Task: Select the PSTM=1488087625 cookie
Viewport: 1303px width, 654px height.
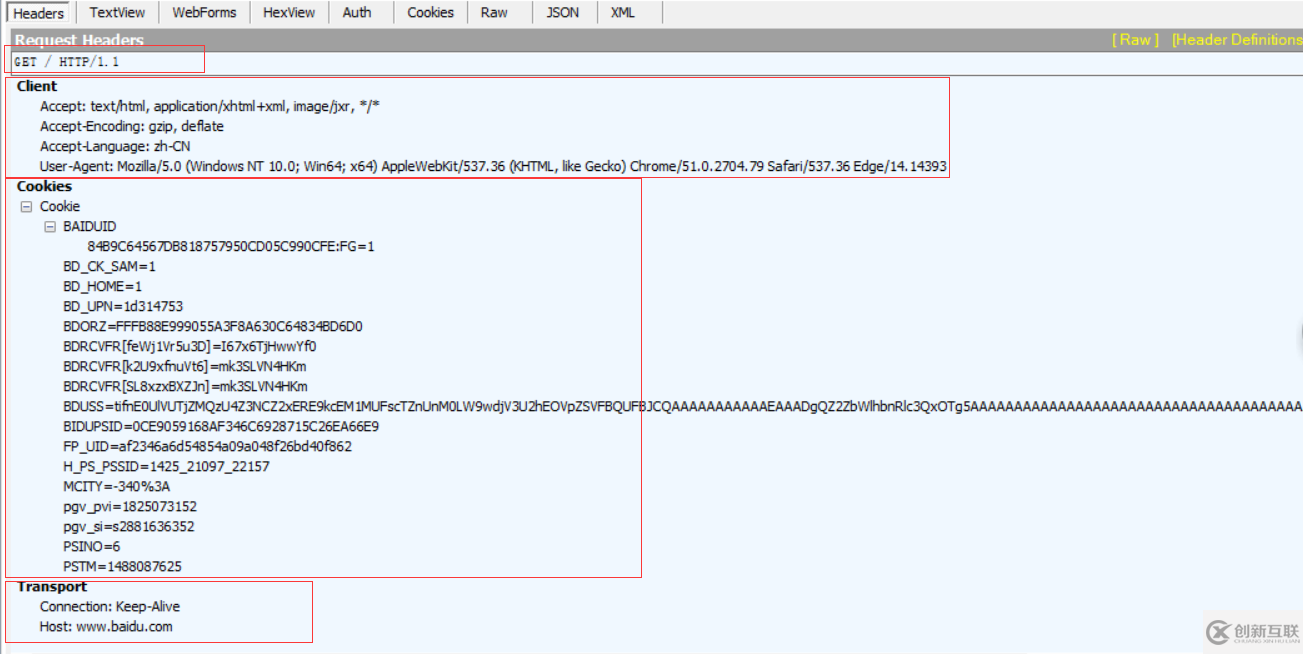Action: [x=123, y=566]
